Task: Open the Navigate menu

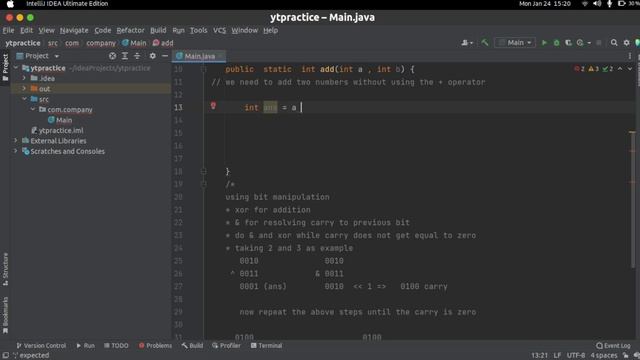Action: [x=74, y=30]
